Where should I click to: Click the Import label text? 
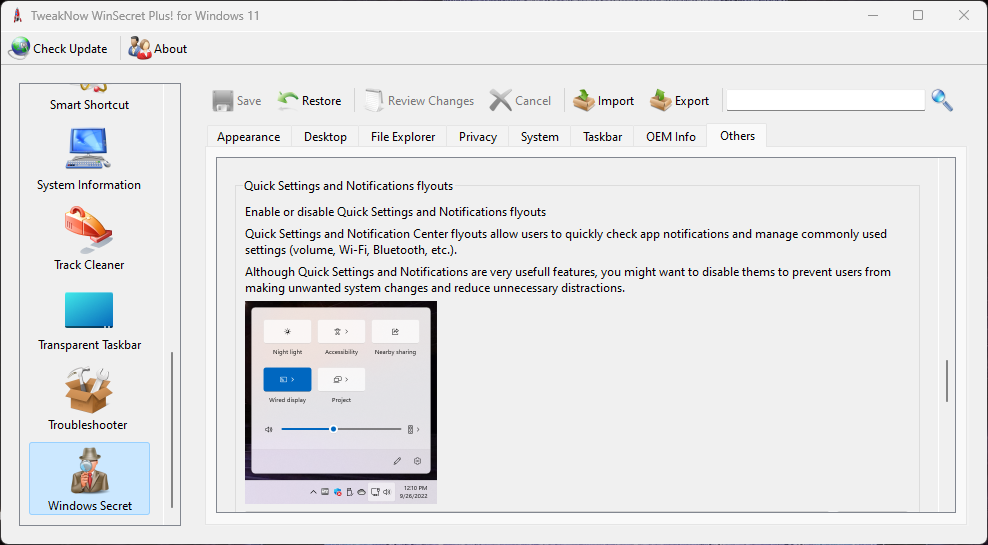[x=616, y=101]
